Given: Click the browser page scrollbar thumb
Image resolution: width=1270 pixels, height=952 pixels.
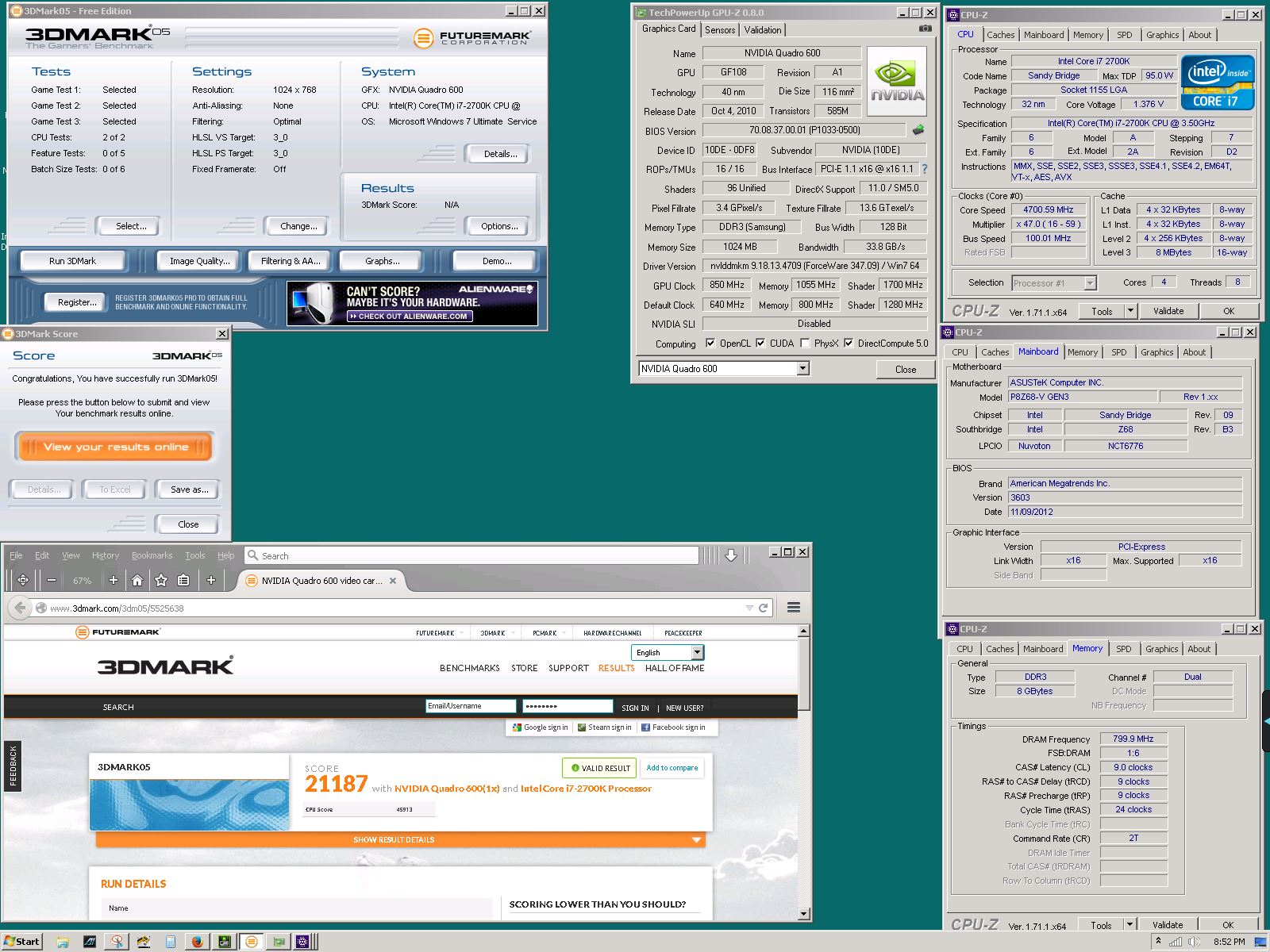Looking at the screenshot, I should coord(803,674).
